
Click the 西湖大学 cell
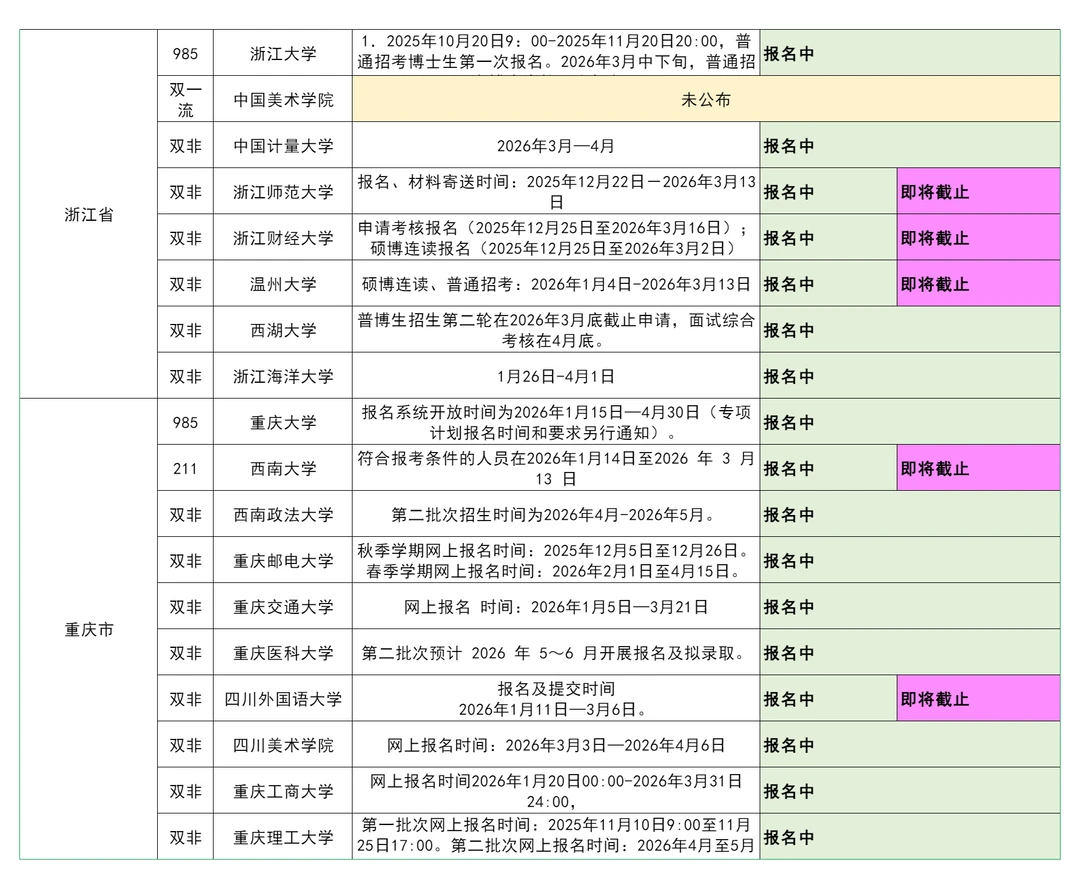[282, 330]
